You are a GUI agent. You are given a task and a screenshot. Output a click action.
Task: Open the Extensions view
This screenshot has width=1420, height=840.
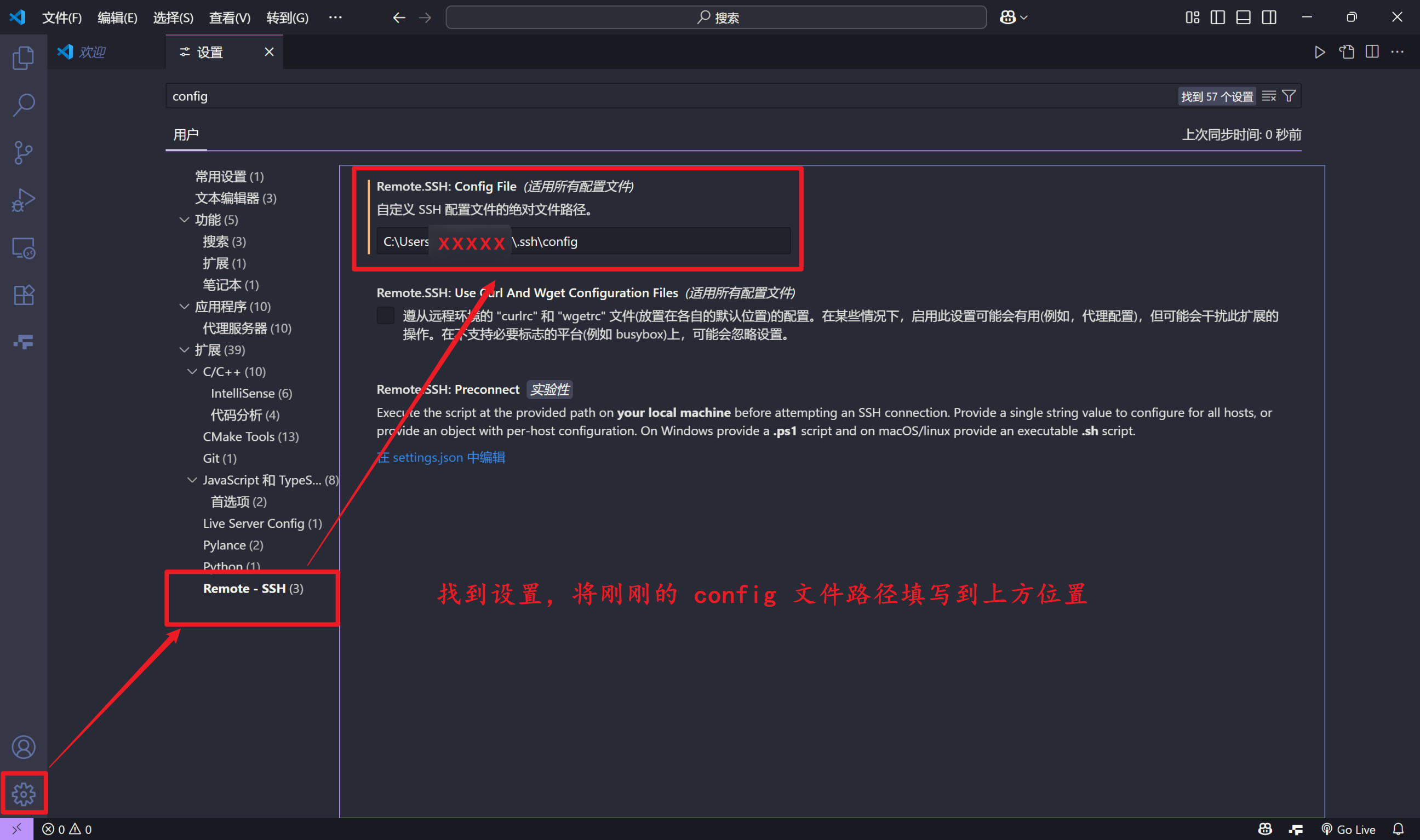(23, 295)
